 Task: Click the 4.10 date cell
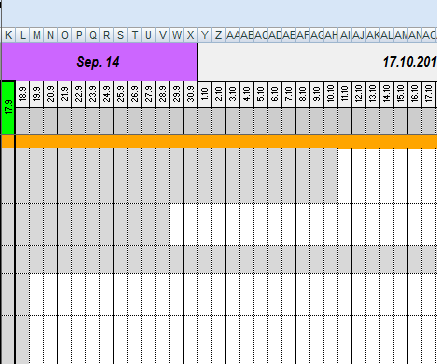tap(247, 94)
